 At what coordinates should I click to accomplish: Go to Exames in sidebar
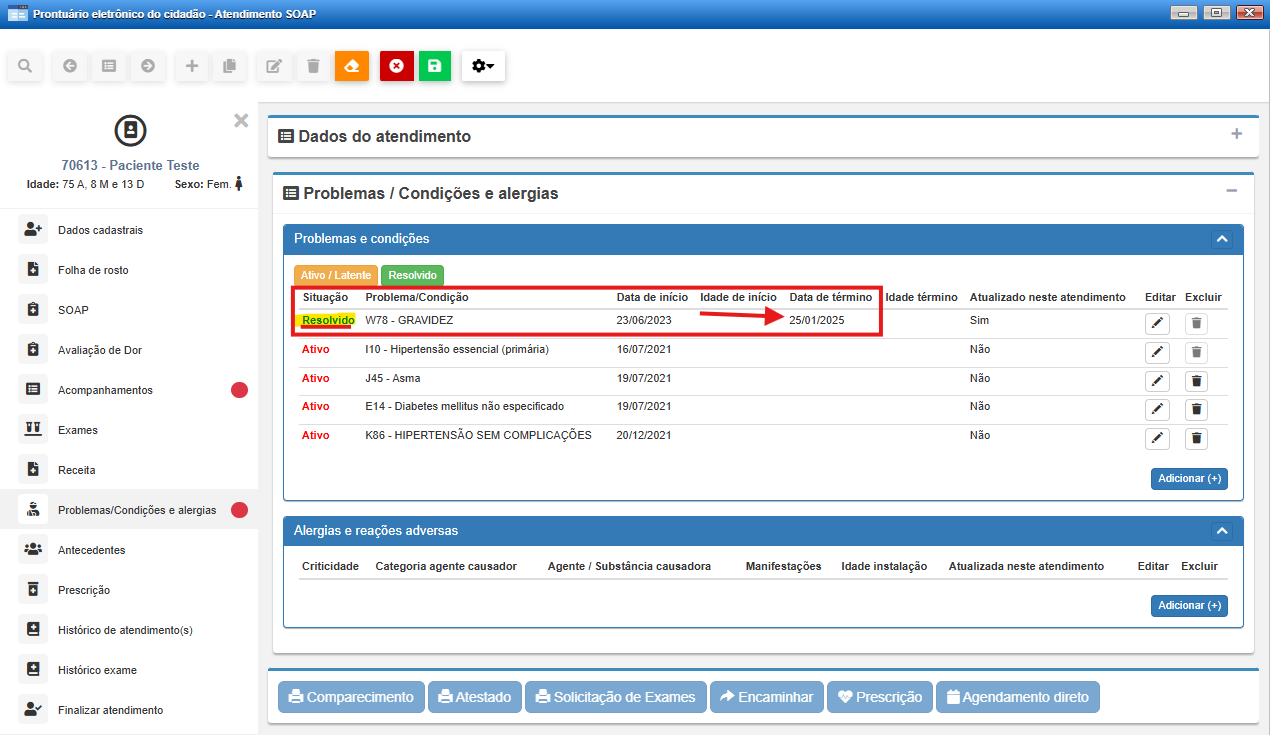click(x=78, y=430)
